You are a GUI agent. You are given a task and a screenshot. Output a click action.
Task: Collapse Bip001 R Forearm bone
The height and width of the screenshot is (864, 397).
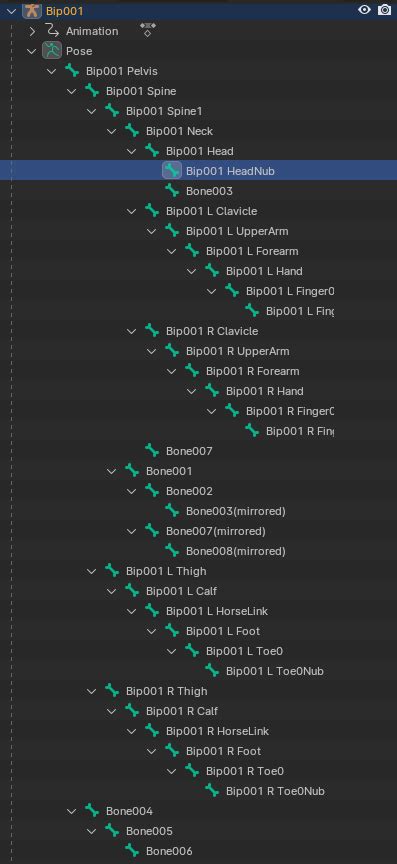point(172,370)
